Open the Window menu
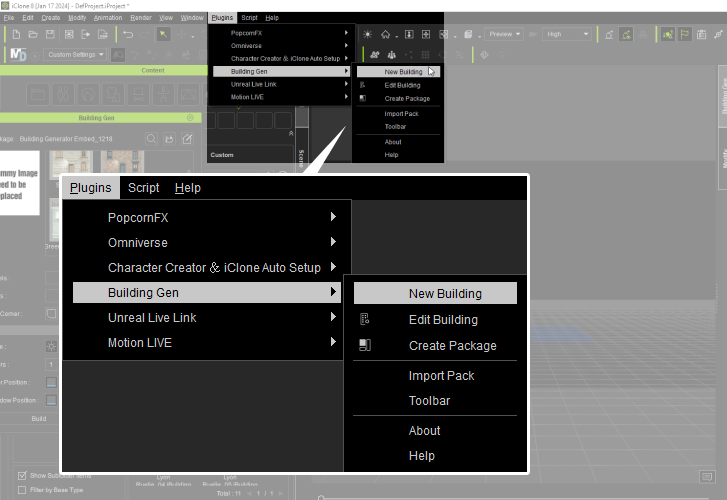Image resolution: width=727 pixels, height=500 pixels. click(x=192, y=18)
